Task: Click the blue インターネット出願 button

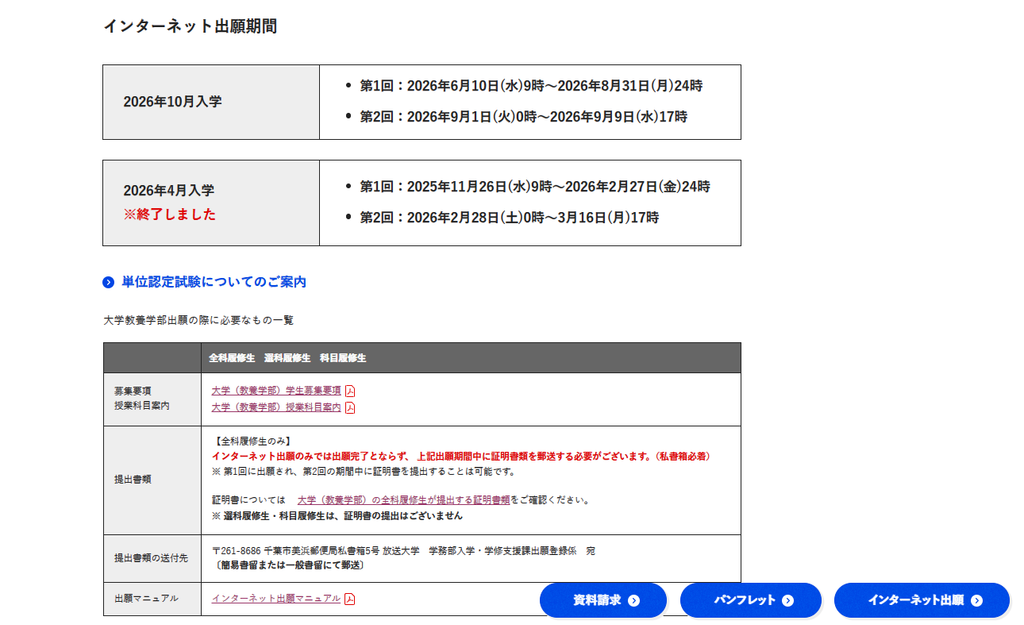Action: tap(921, 600)
